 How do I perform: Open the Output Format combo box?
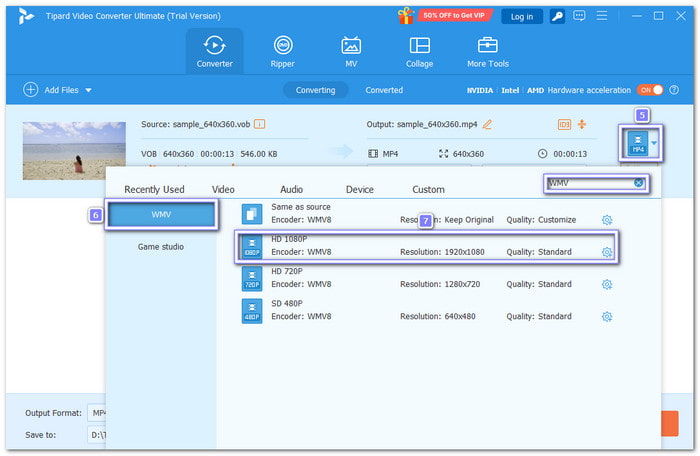click(97, 412)
